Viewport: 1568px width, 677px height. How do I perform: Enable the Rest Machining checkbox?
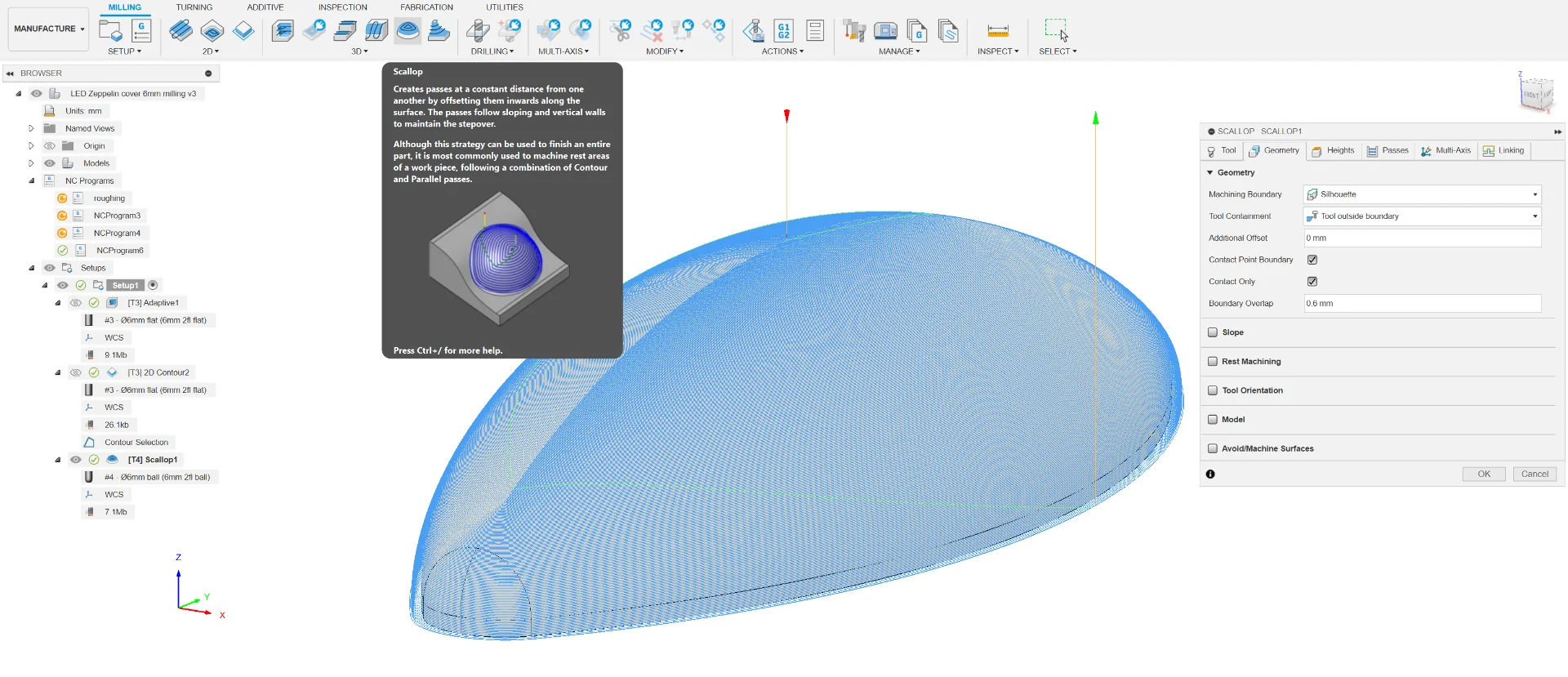(x=1213, y=362)
